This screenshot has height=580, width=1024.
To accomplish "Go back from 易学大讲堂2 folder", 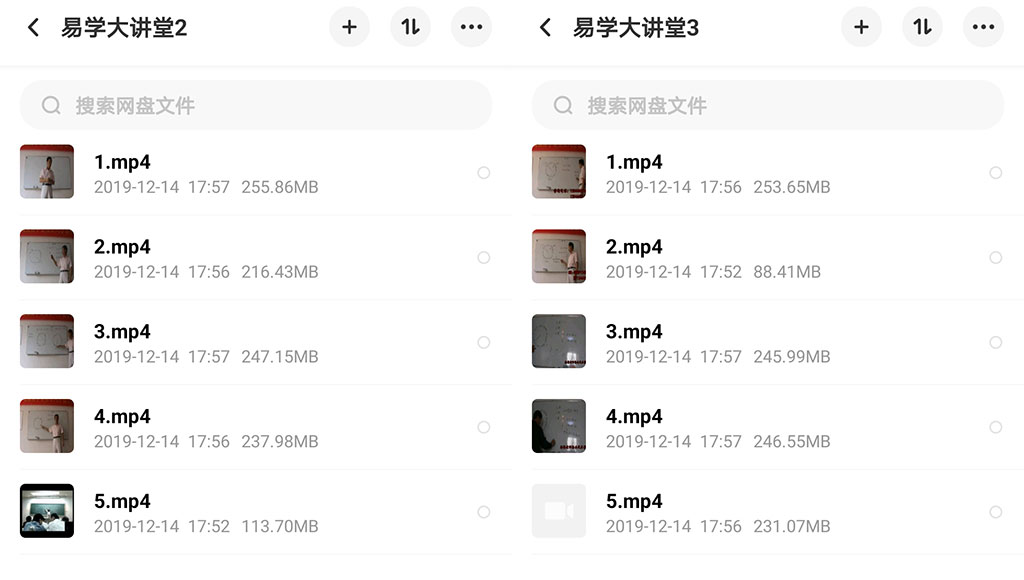I will pos(33,27).
